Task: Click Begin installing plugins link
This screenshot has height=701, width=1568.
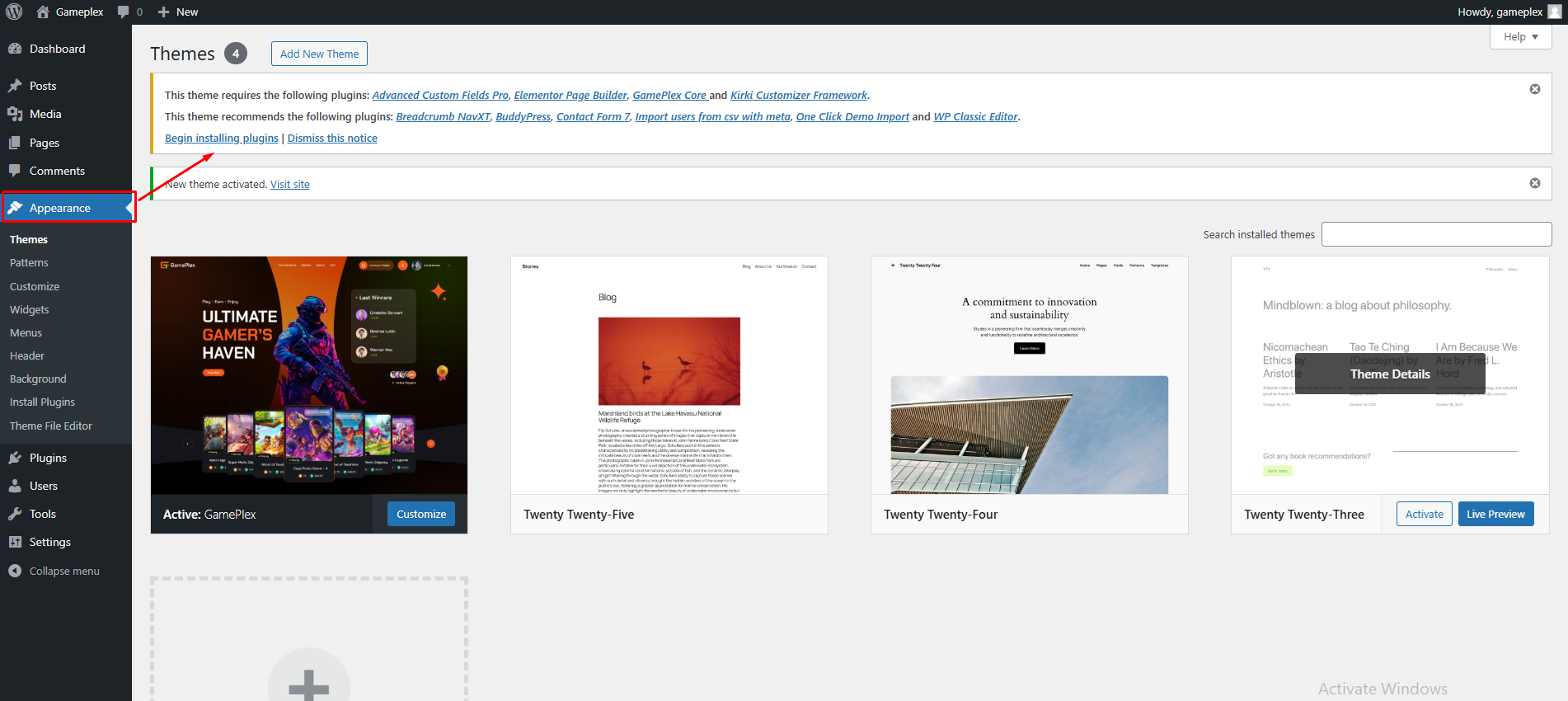Action: [x=221, y=138]
